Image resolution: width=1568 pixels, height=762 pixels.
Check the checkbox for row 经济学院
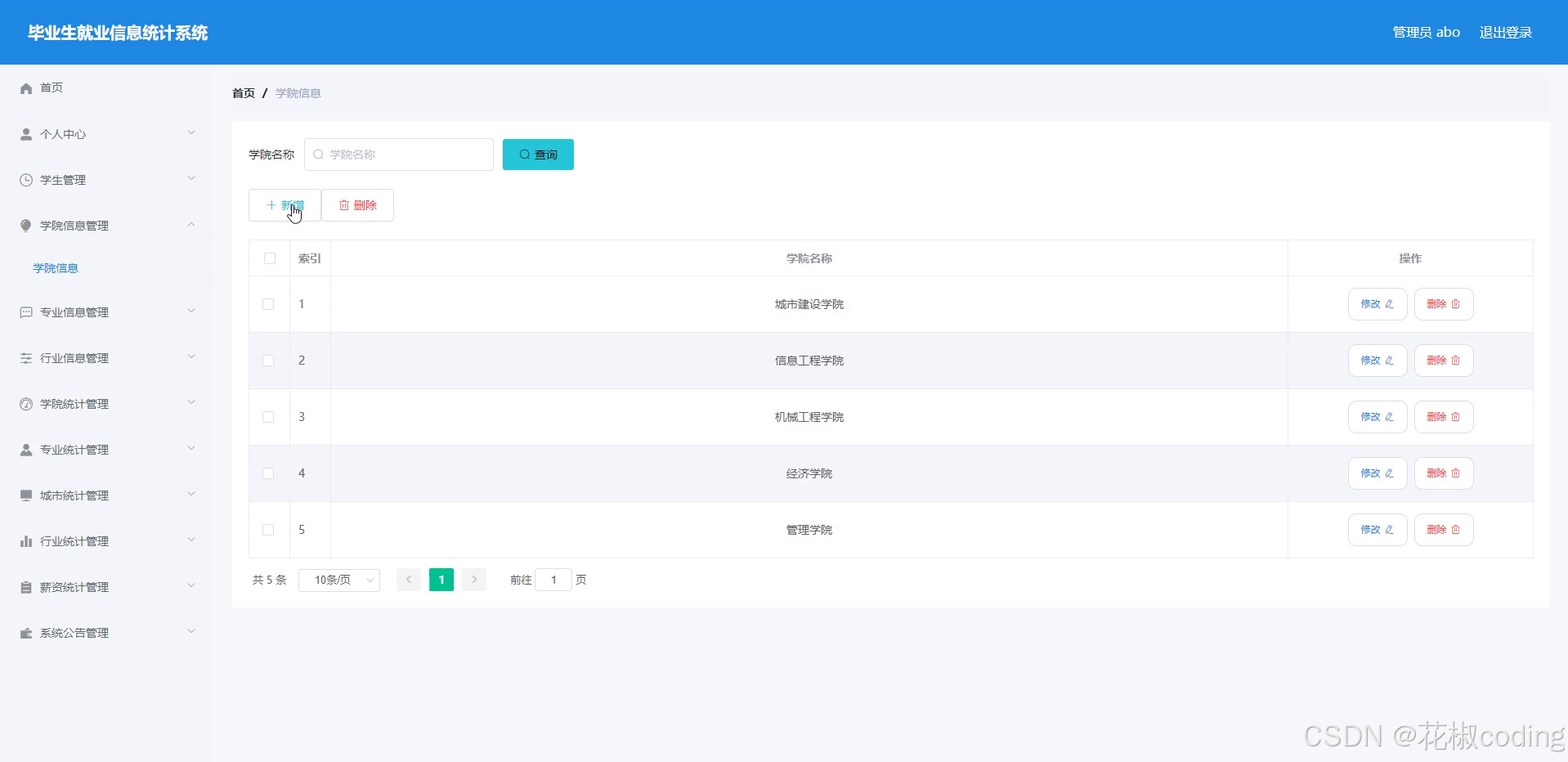pyautogui.click(x=268, y=473)
